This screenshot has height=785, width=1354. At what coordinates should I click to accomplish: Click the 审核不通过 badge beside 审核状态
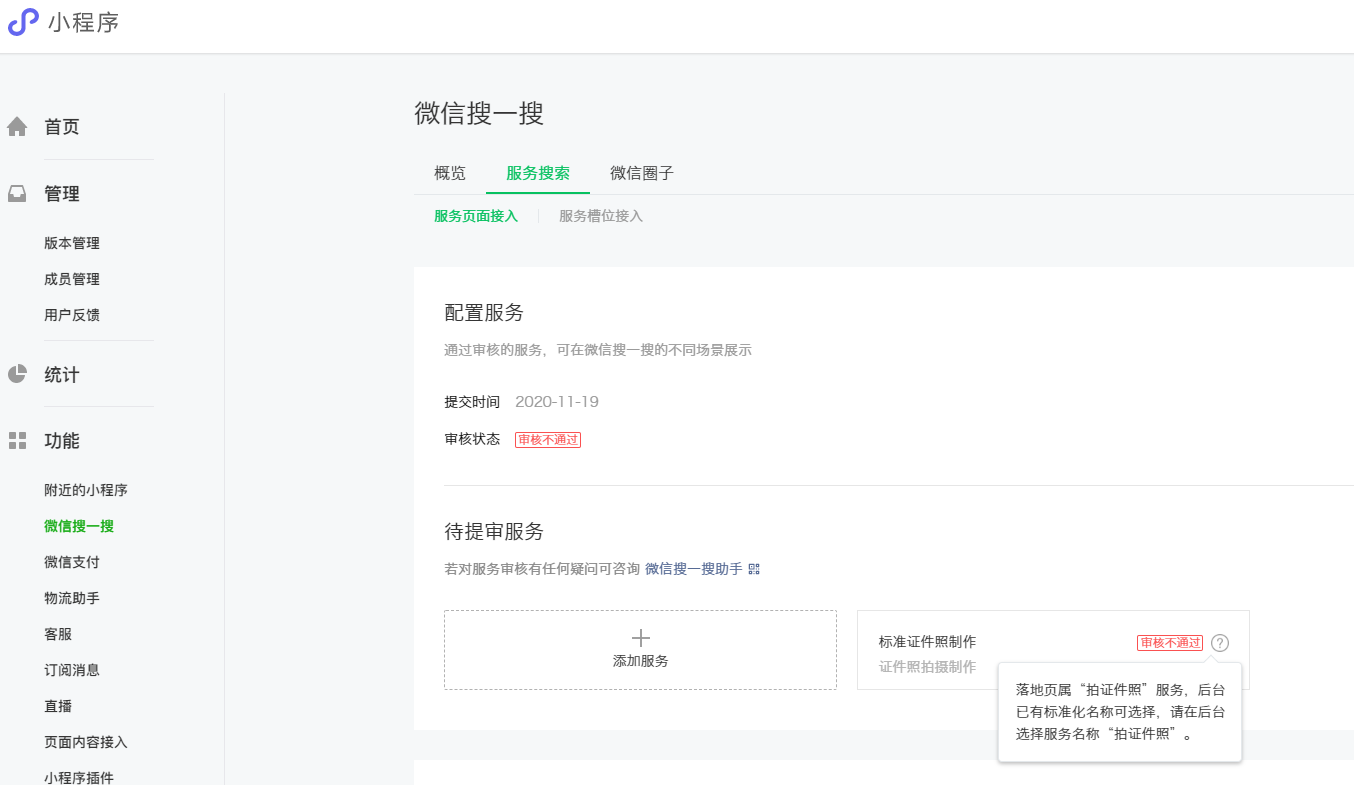click(548, 439)
